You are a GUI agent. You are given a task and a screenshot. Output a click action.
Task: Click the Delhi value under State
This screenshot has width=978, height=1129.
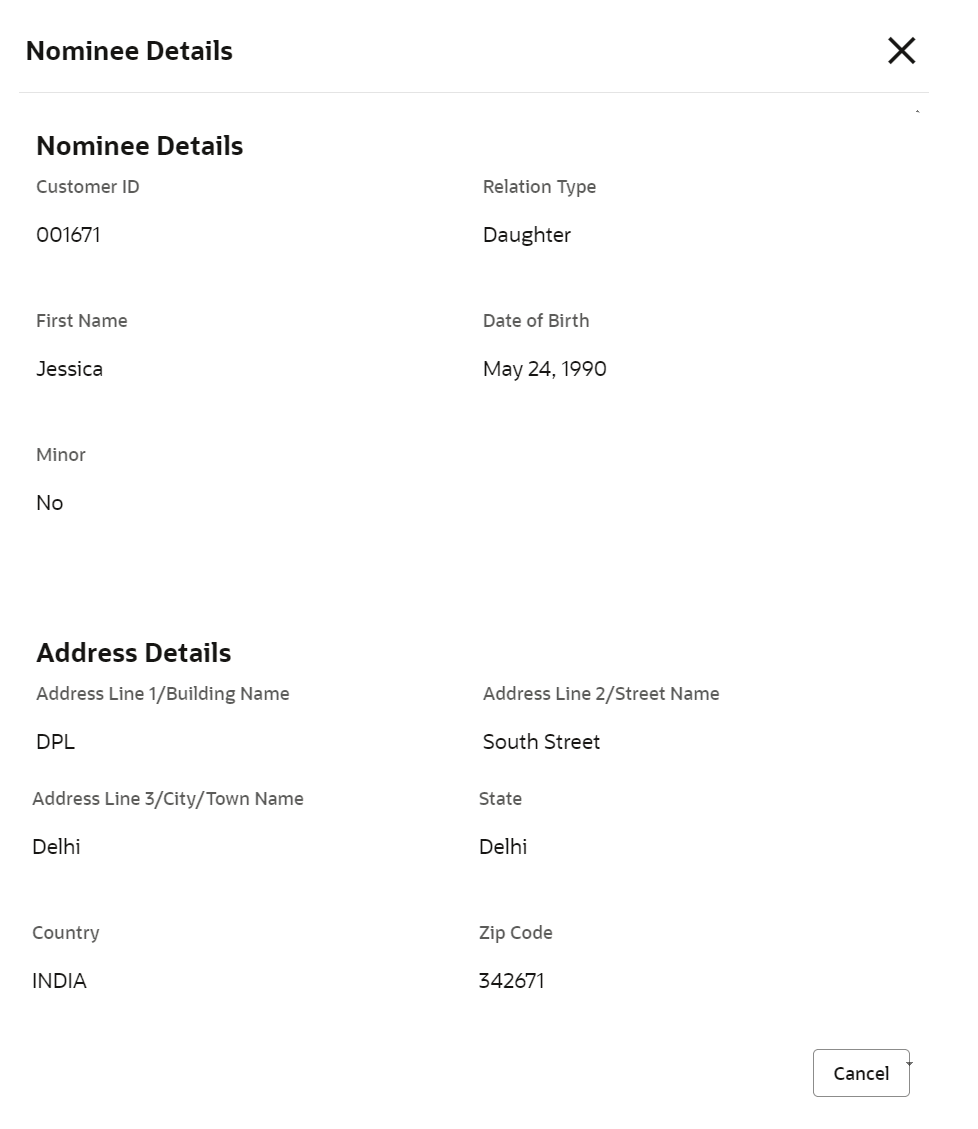(502, 847)
